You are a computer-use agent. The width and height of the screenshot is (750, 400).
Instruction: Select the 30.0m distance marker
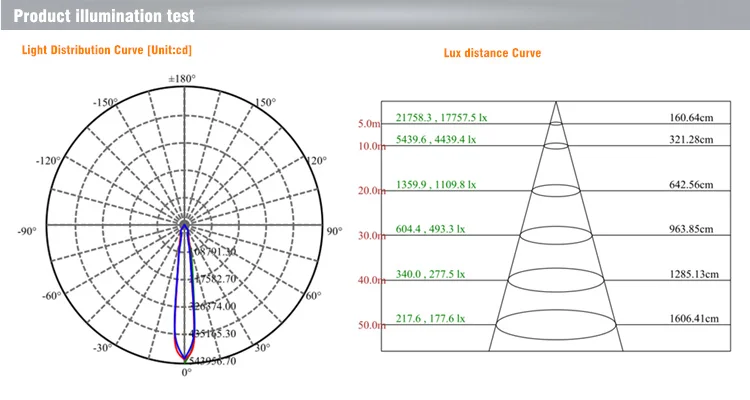pos(371,236)
